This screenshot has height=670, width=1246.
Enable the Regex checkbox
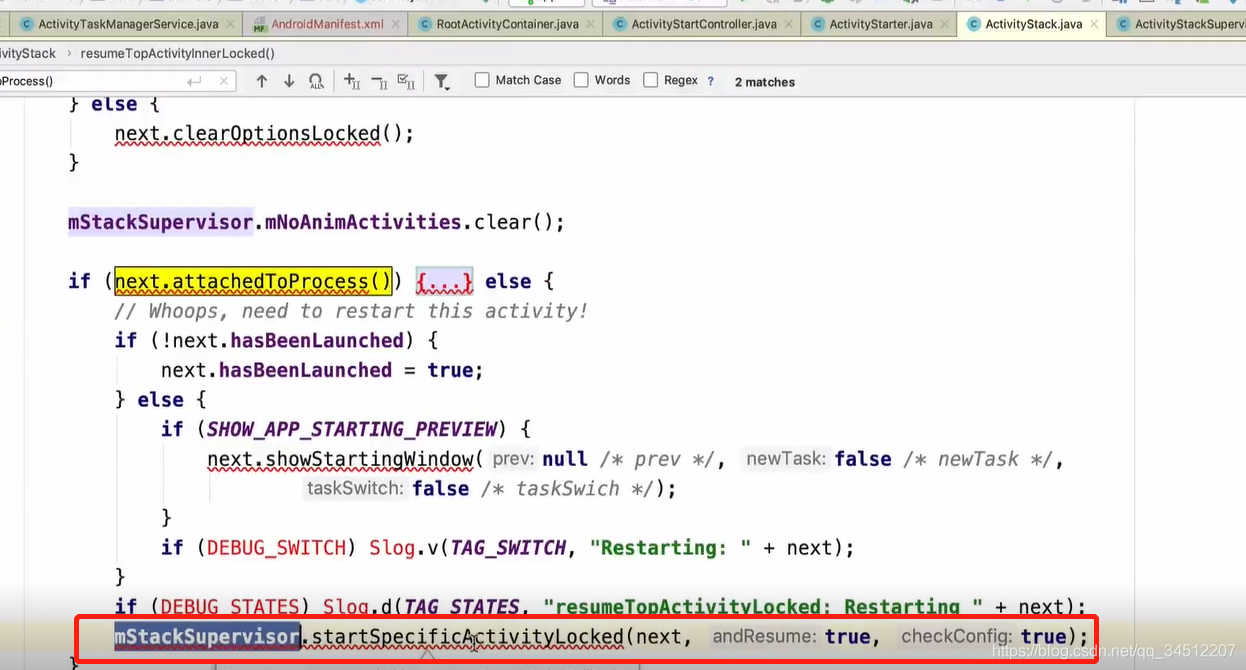point(651,80)
